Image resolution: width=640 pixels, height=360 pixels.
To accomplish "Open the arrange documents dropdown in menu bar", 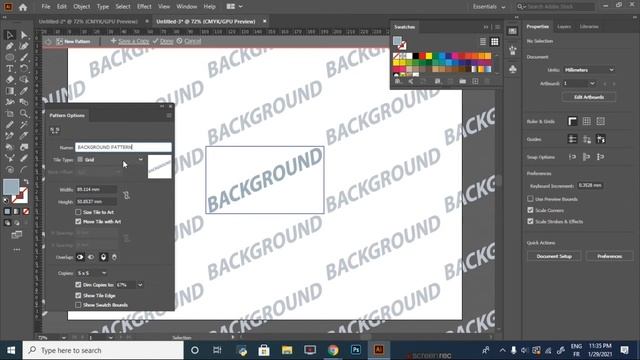I will coord(234,7).
